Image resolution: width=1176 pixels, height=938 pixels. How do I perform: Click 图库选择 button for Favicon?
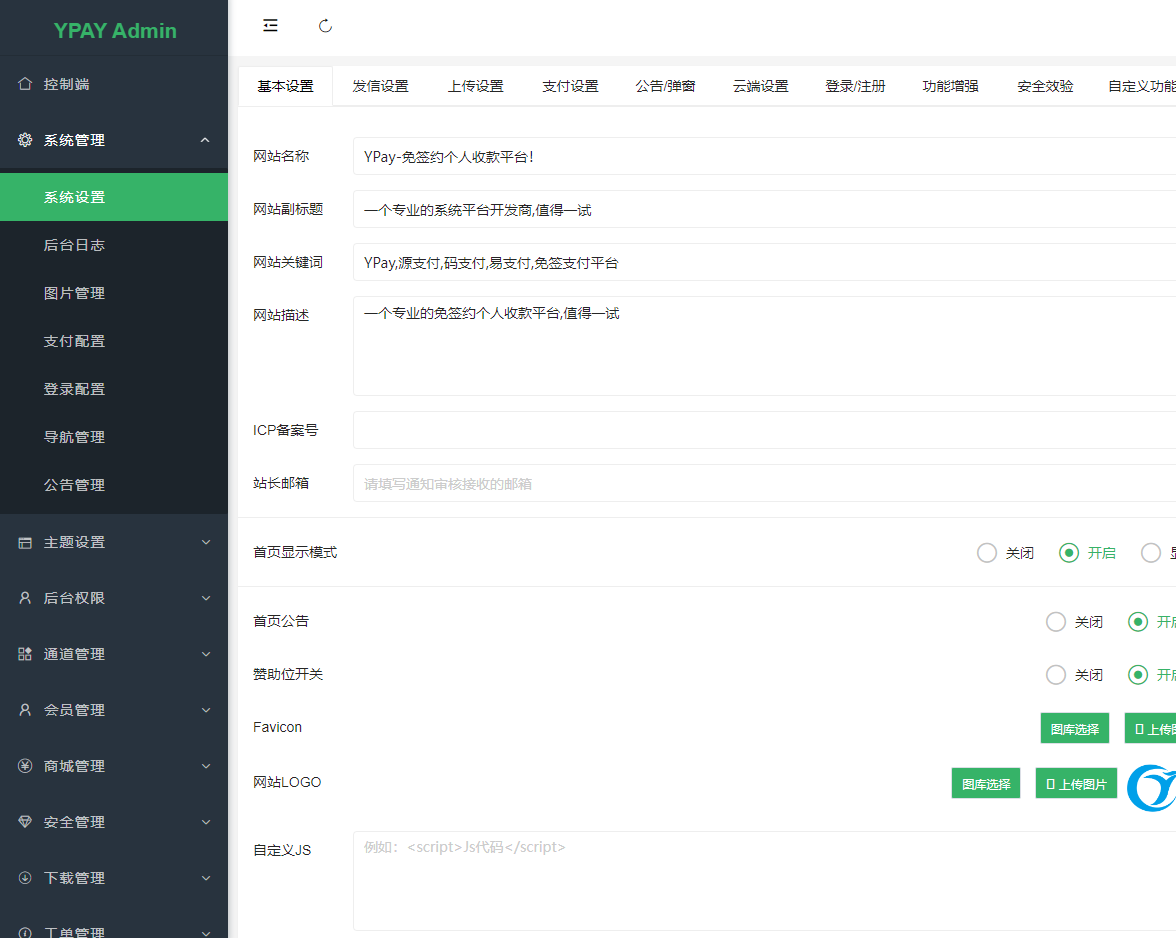pos(1075,729)
